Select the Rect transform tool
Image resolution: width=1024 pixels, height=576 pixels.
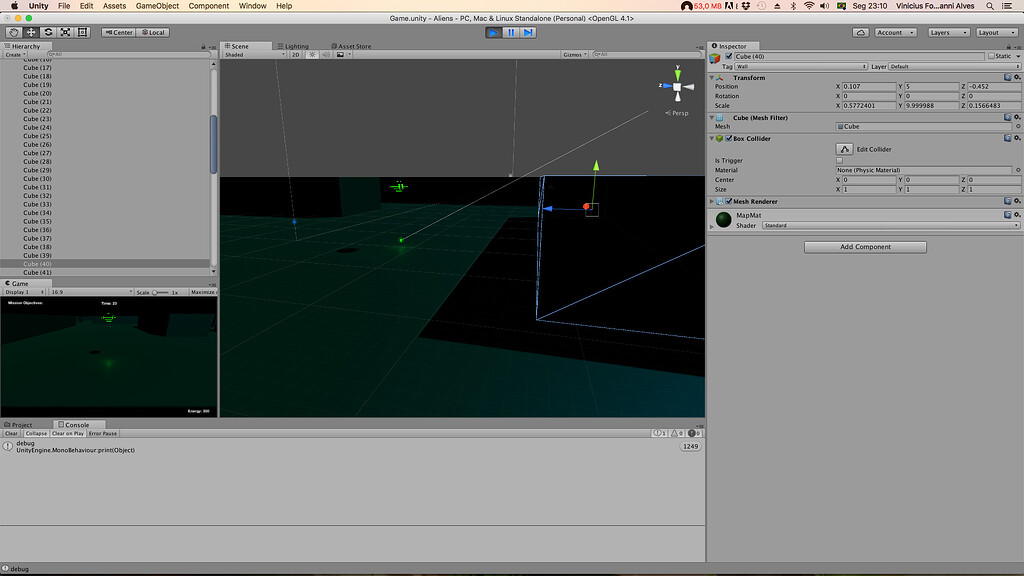(82, 32)
